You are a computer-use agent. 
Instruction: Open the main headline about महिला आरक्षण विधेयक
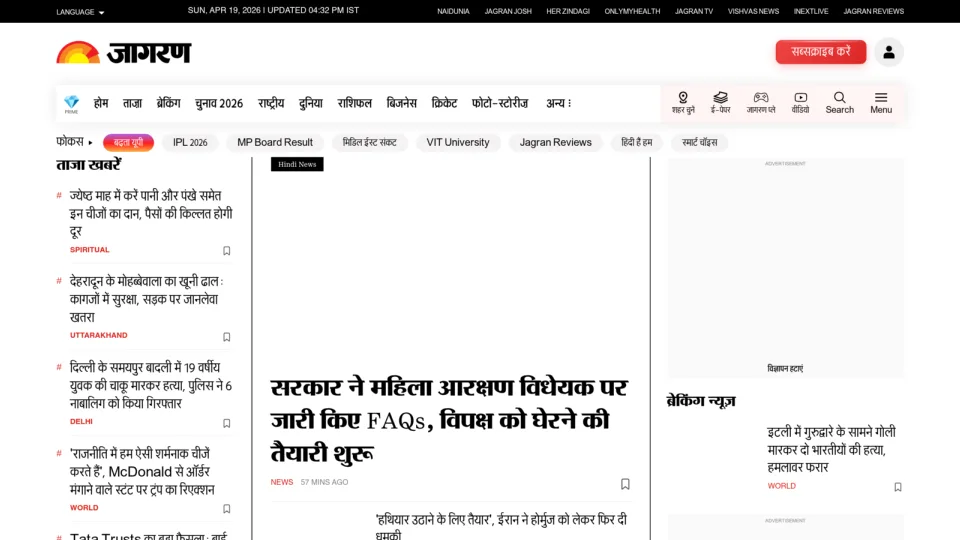(x=449, y=421)
